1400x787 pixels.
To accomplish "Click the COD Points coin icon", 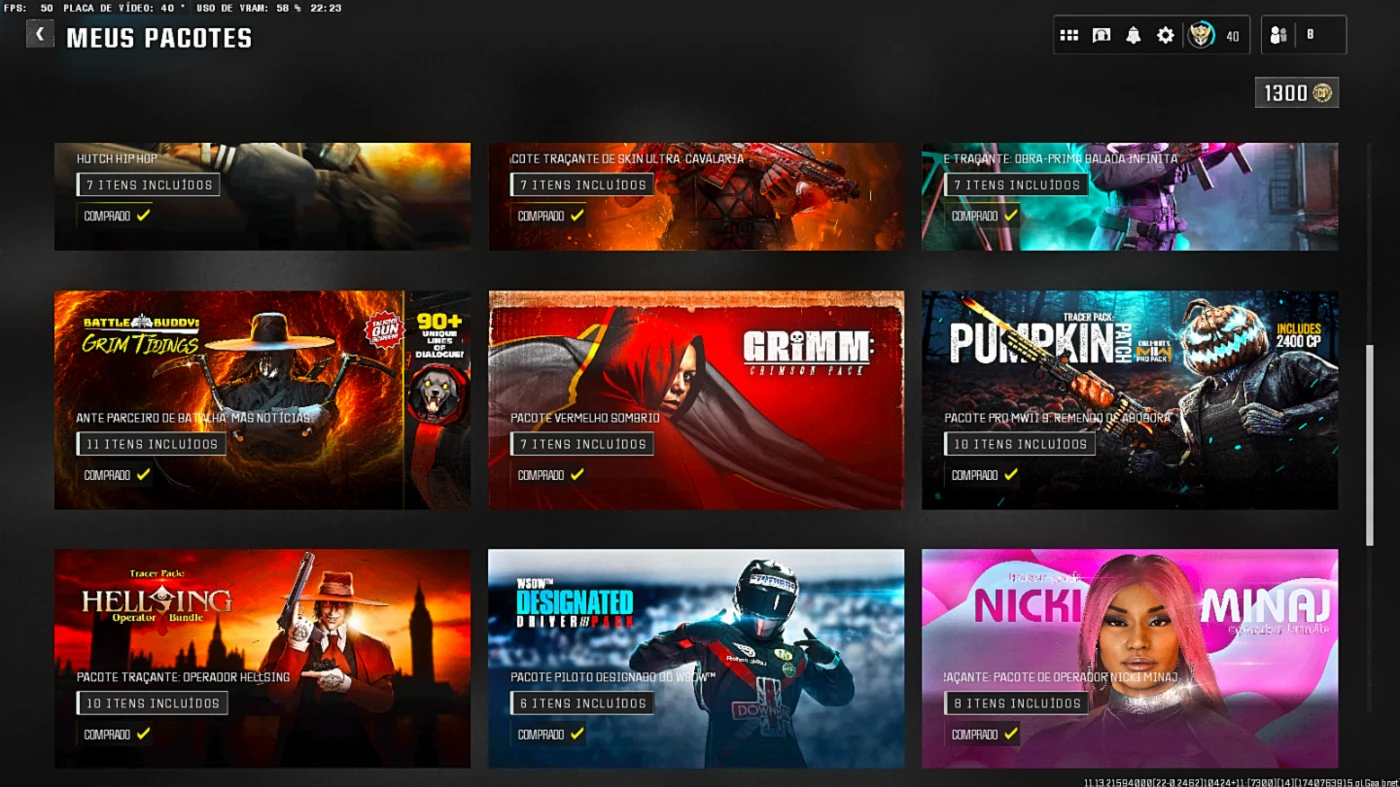I will [1323, 93].
